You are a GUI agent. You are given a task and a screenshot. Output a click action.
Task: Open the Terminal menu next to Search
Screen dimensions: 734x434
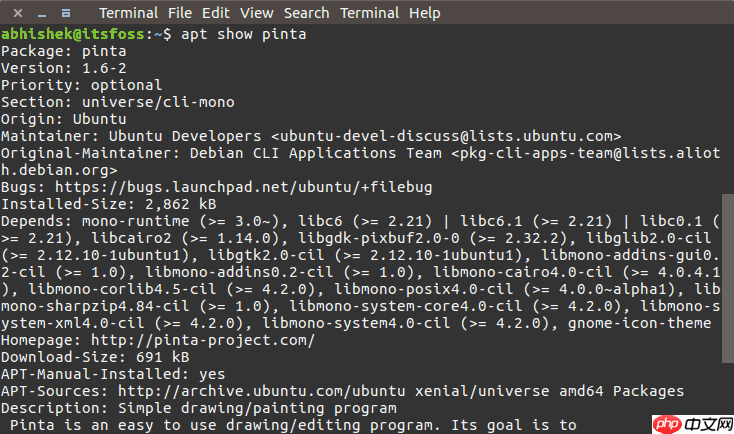pyautogui.click(x=369, y=13)
